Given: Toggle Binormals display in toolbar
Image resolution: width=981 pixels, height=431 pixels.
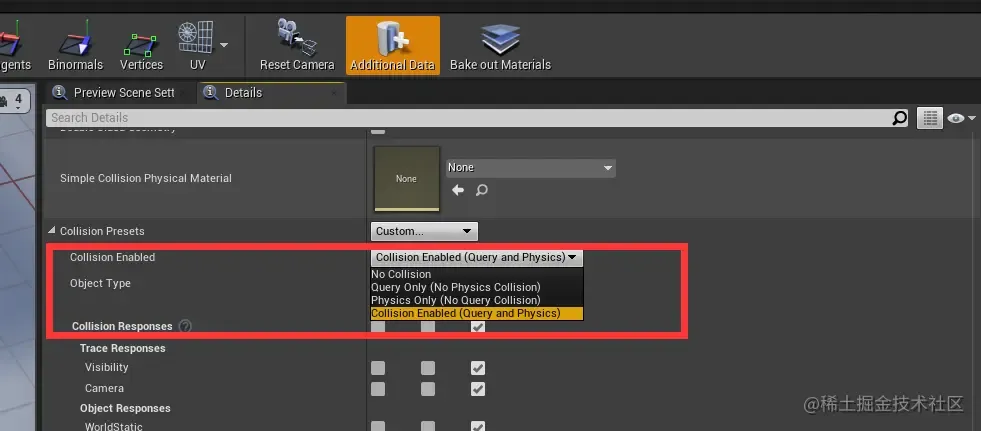Looking at the screenshot, I should point(75,46).
